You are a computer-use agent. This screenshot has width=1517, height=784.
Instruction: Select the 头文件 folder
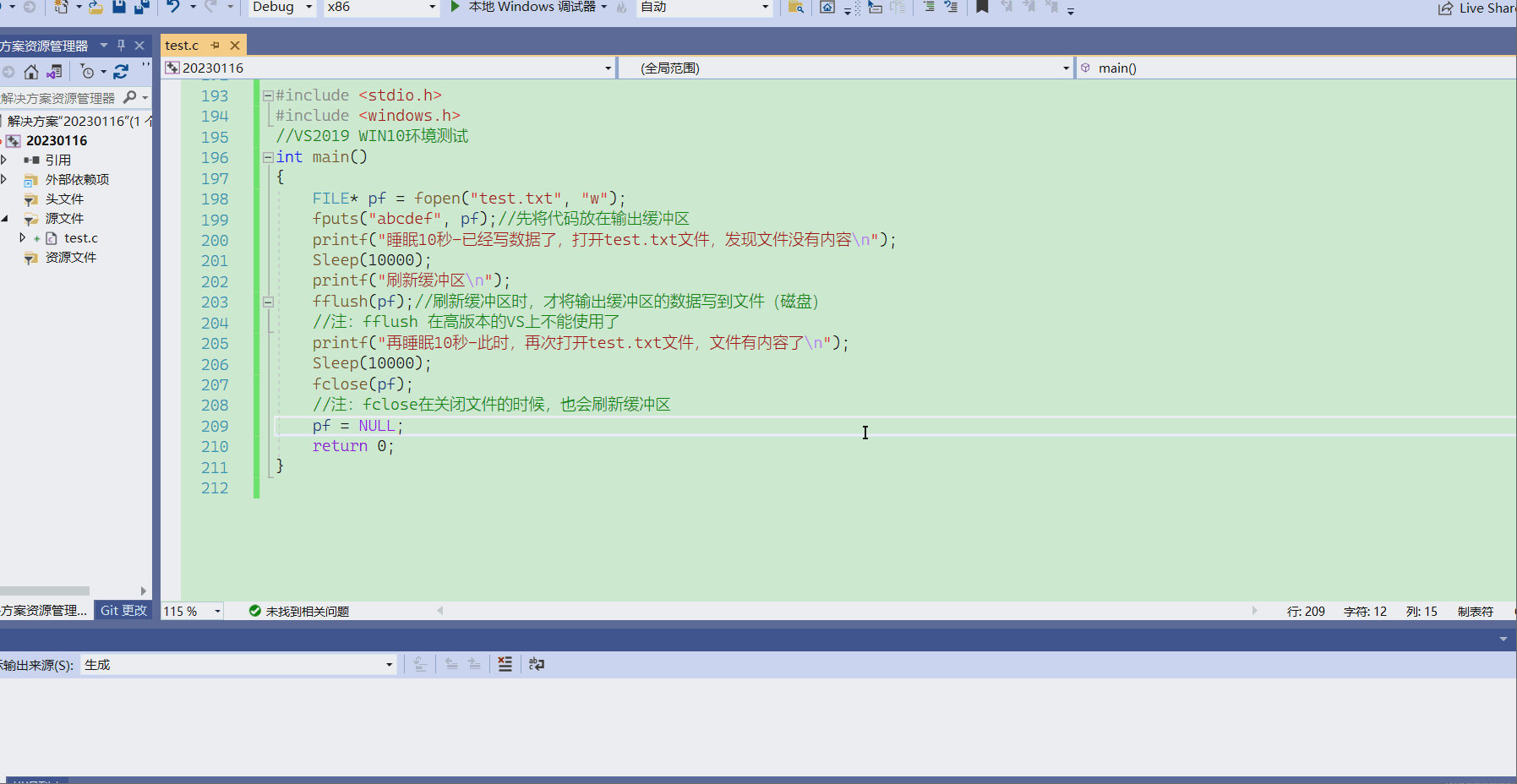coord(64,199)
